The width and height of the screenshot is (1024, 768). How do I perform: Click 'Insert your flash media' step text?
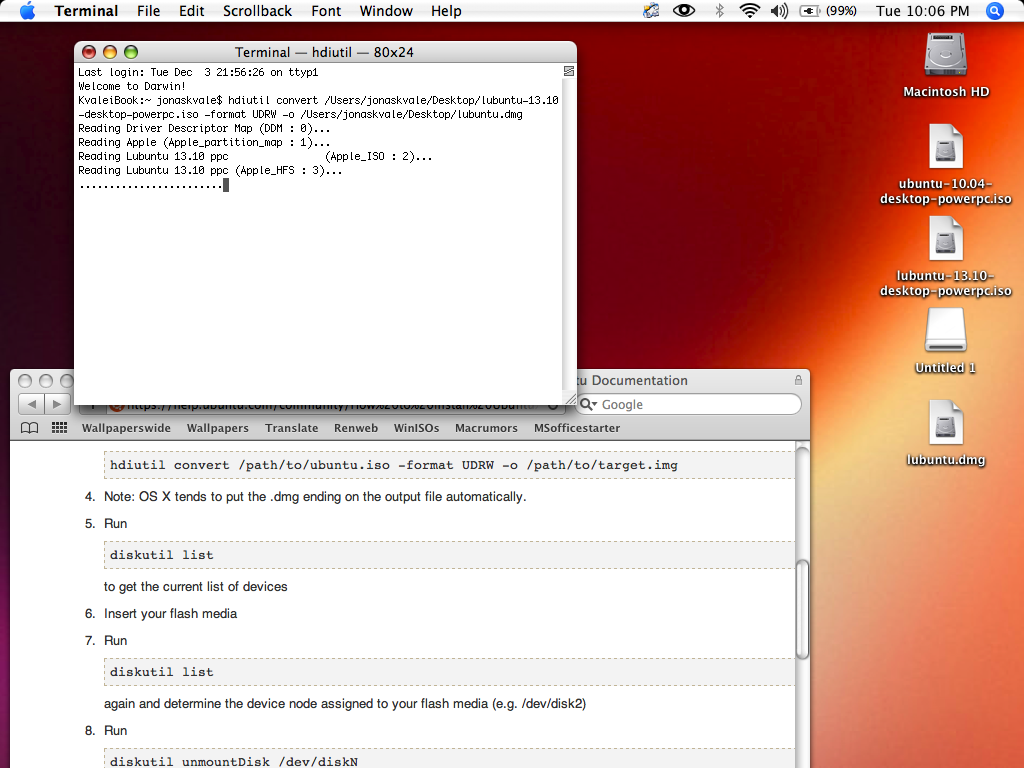[170, 613]
